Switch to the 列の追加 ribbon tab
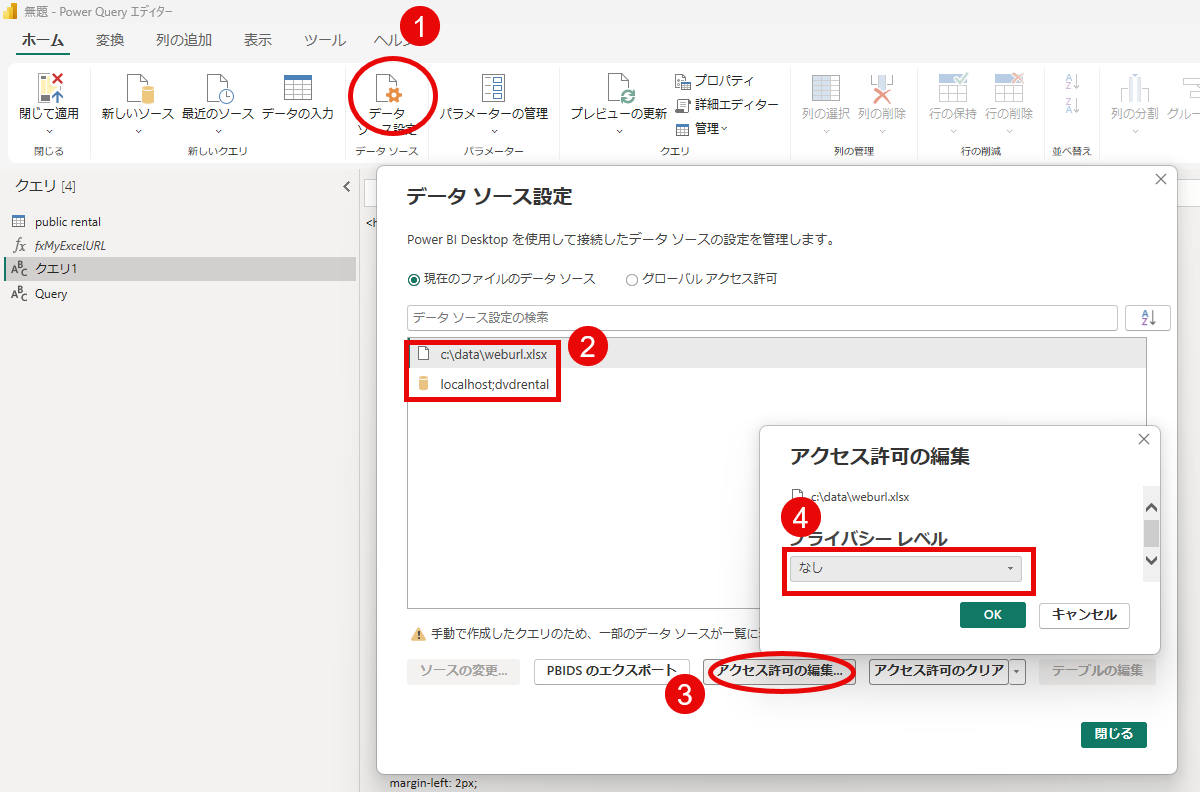 coord(184,40)
